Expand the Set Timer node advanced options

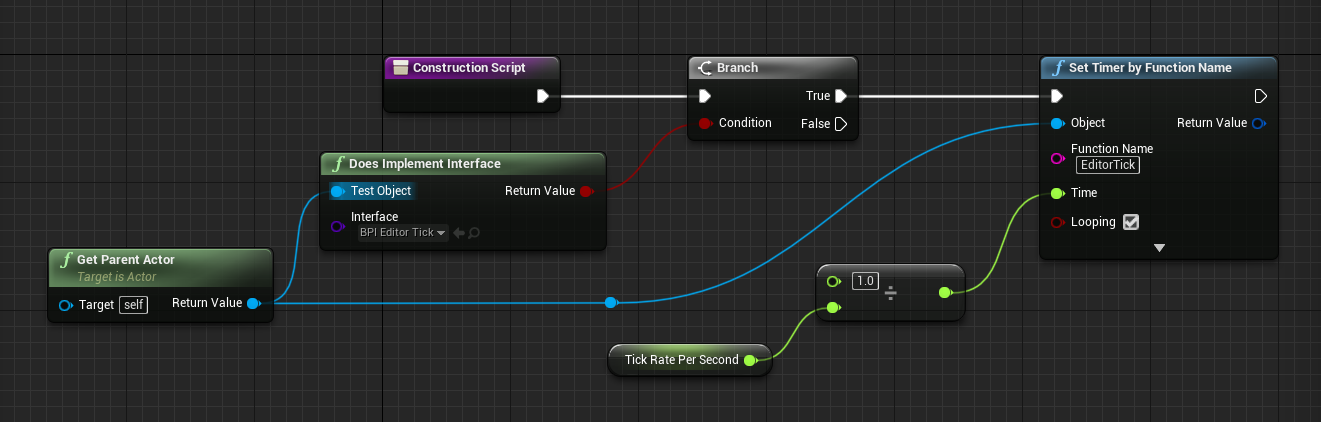[1159, 247]
